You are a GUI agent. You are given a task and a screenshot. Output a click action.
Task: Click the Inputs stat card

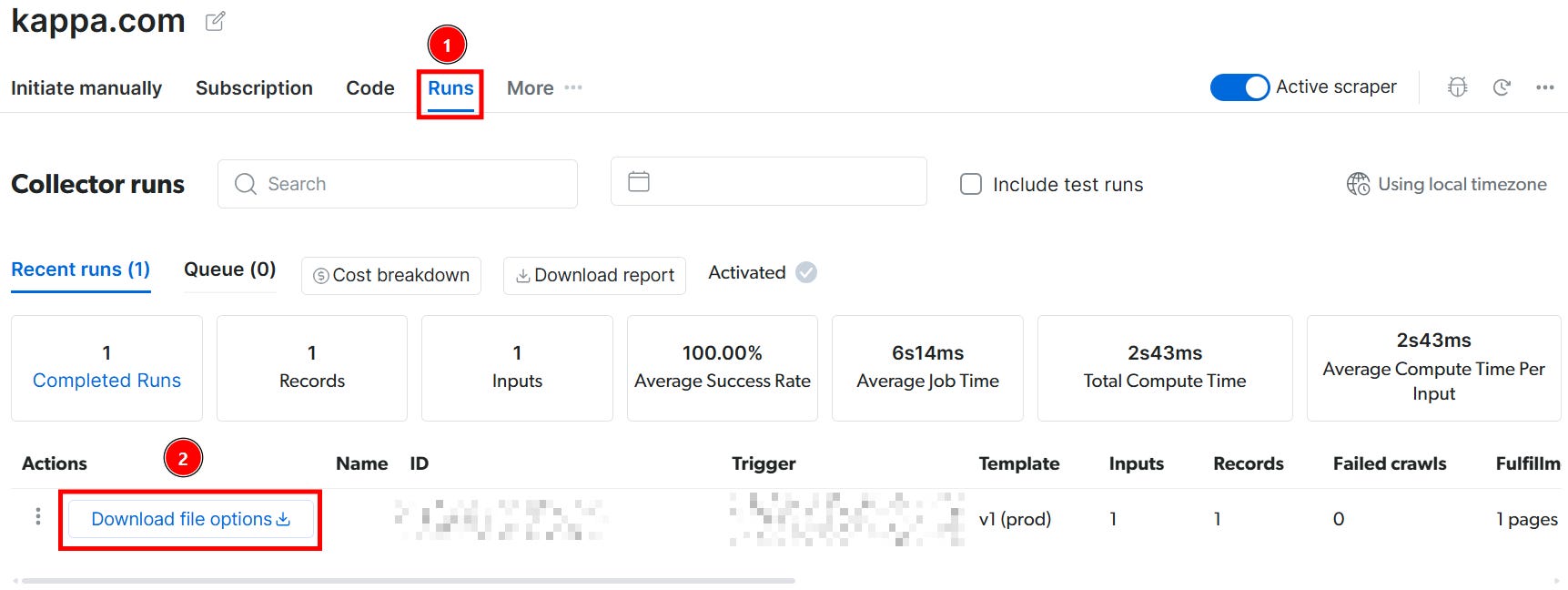click(x=517, y=368)
